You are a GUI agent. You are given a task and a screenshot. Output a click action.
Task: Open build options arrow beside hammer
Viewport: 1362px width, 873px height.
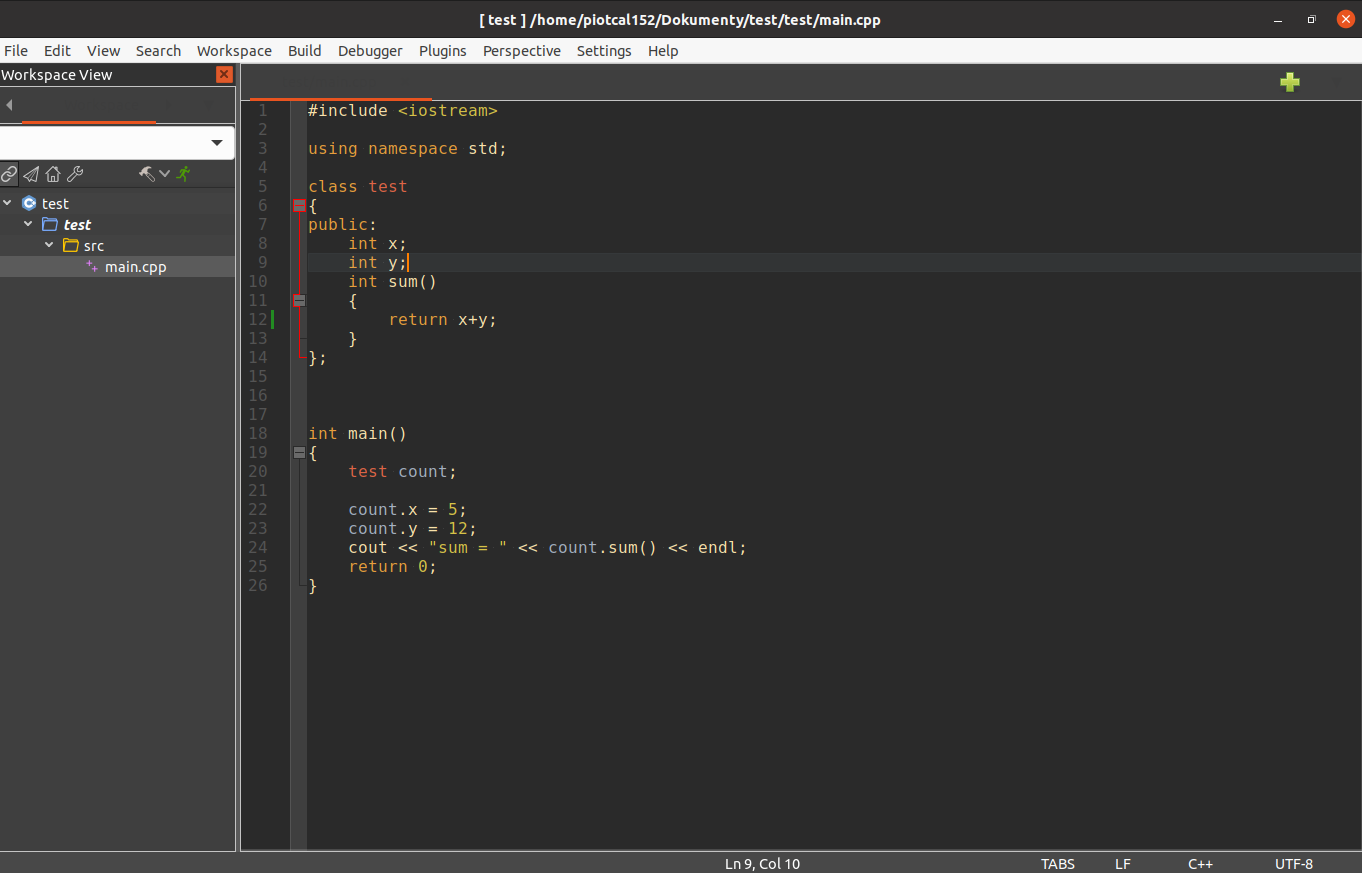pos(165,174)
